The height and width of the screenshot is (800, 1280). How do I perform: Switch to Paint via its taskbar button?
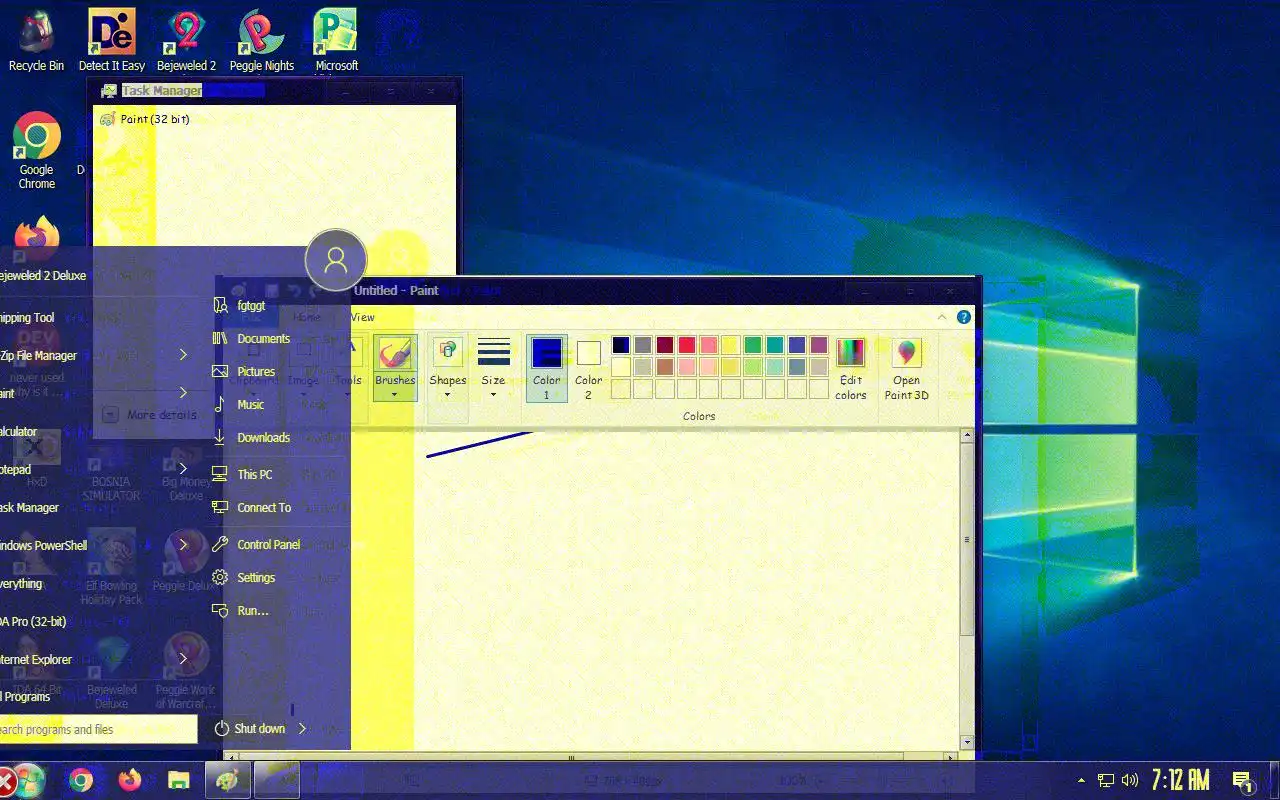(x=227, y=780)
